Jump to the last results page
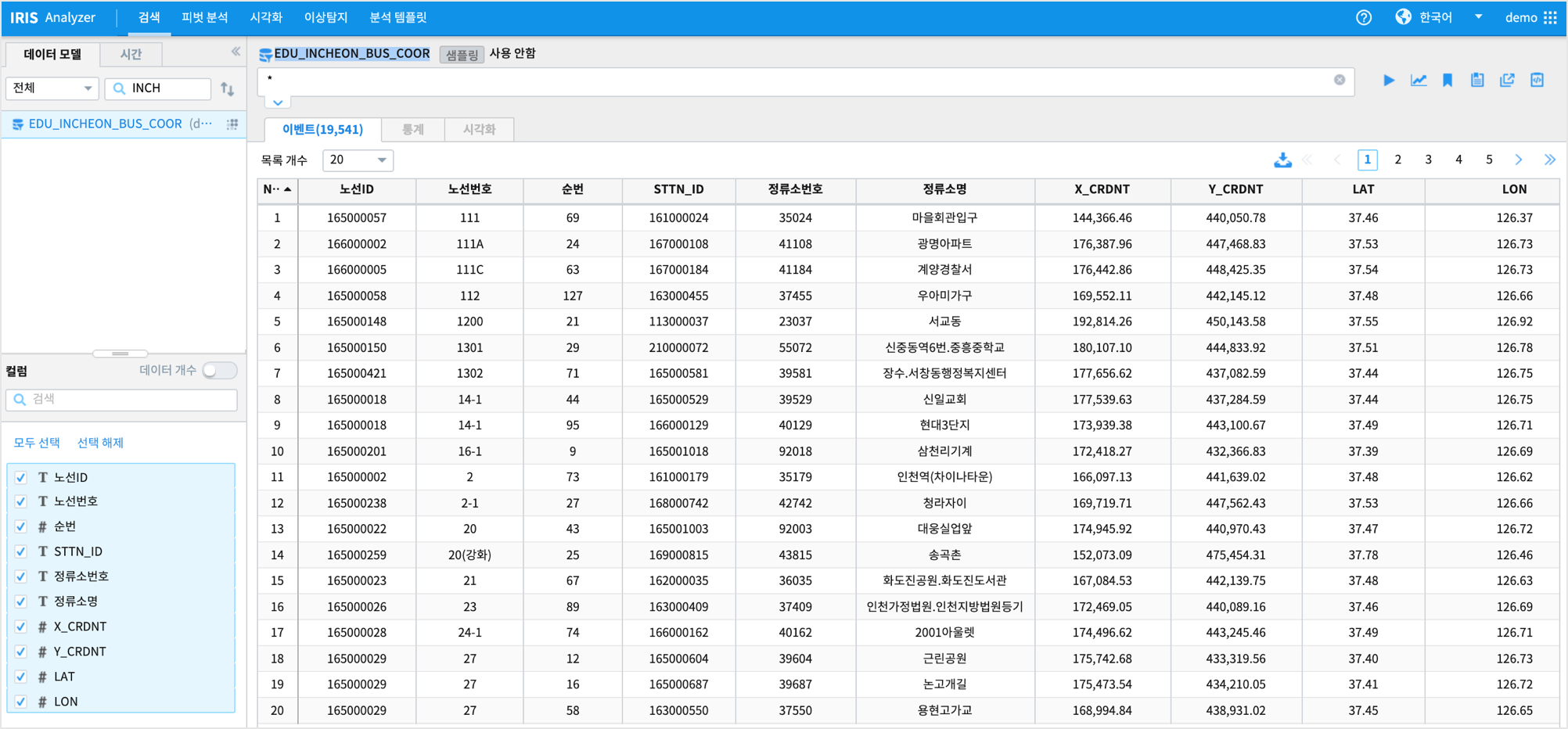The width and height of the screenshot is (1568, 729). (1550, 160)
